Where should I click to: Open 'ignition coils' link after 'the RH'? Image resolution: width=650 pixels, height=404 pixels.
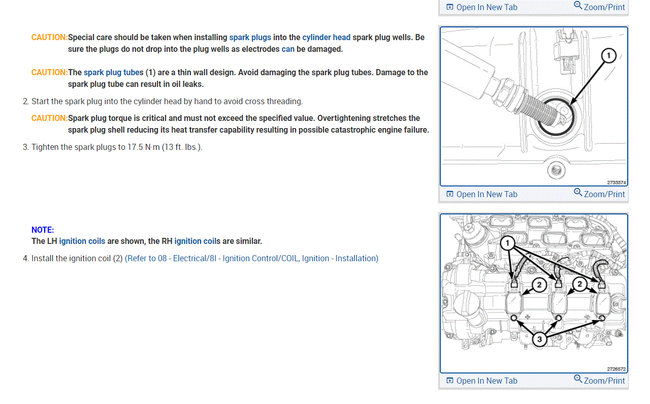[x=197, y=241]
